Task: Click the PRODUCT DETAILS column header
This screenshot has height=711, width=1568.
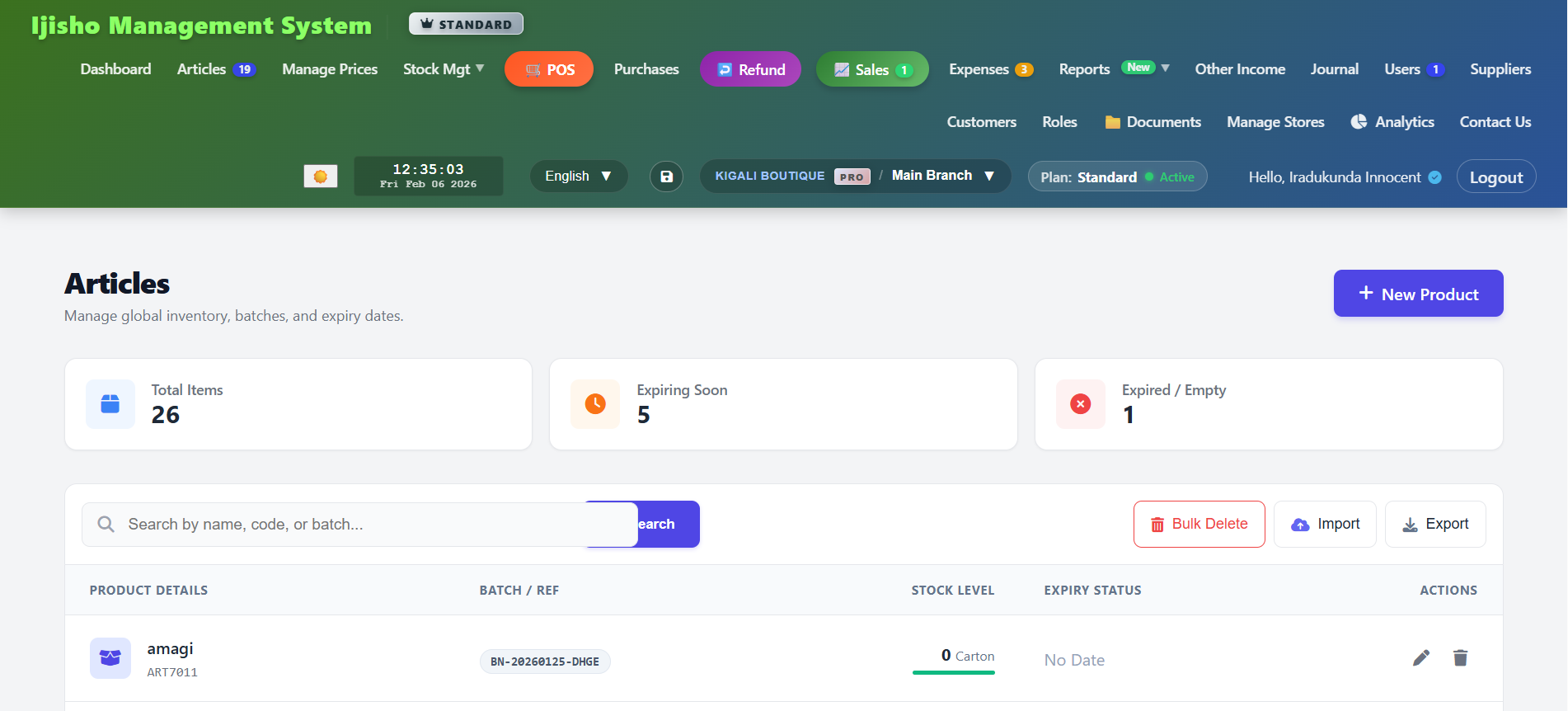Action: pyautogui.click(x=148, y=591)
